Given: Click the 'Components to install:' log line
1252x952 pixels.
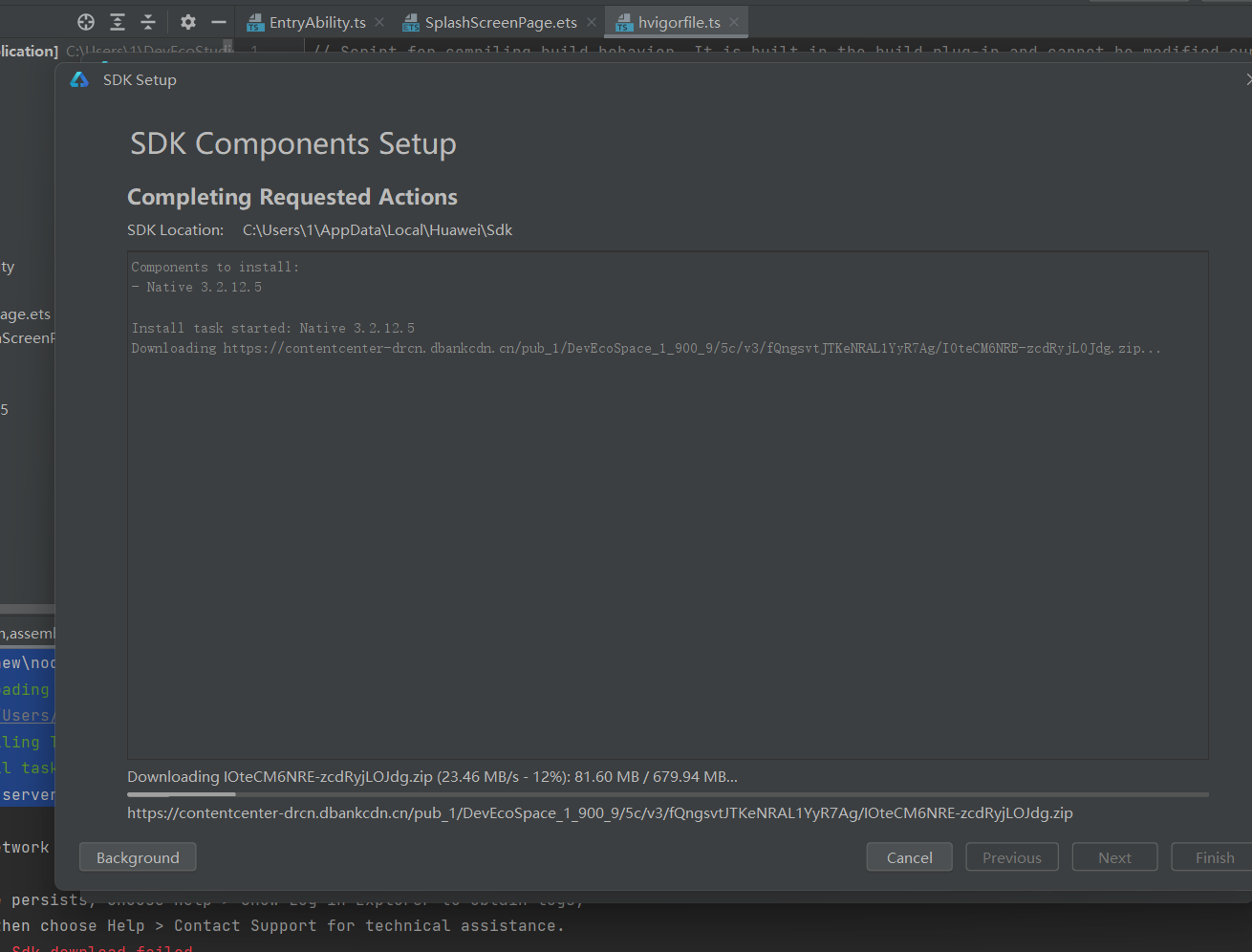Looking at the screenshot, I should point(215,267).
